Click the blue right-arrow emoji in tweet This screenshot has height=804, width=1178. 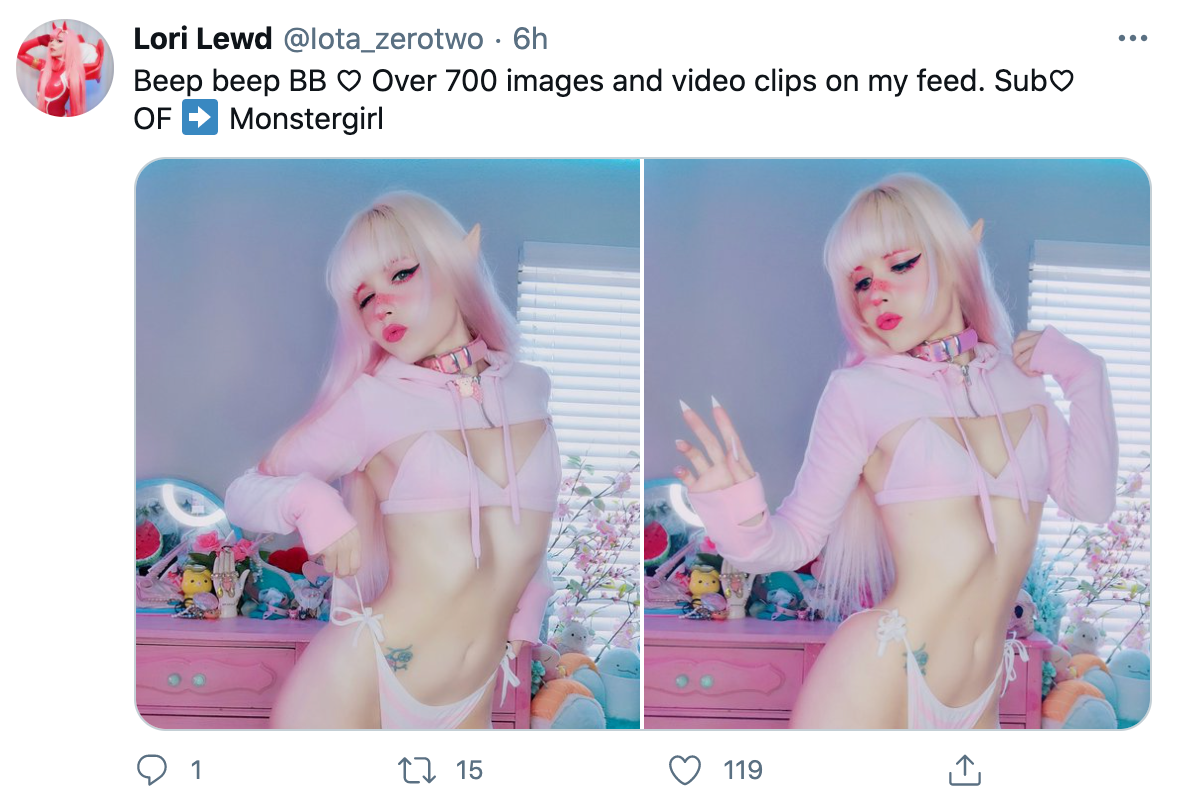point(200,118)
